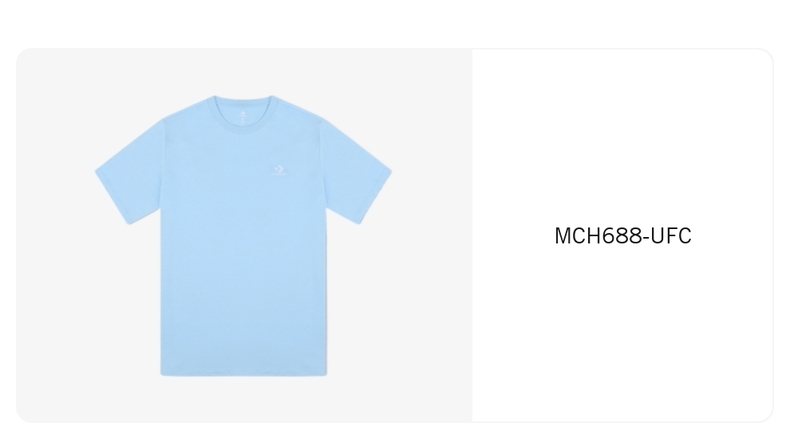The width and height of the screenshot is (790, 423).
Task: Click the blank white strip above the product card
Action: (x=395, y=23)
